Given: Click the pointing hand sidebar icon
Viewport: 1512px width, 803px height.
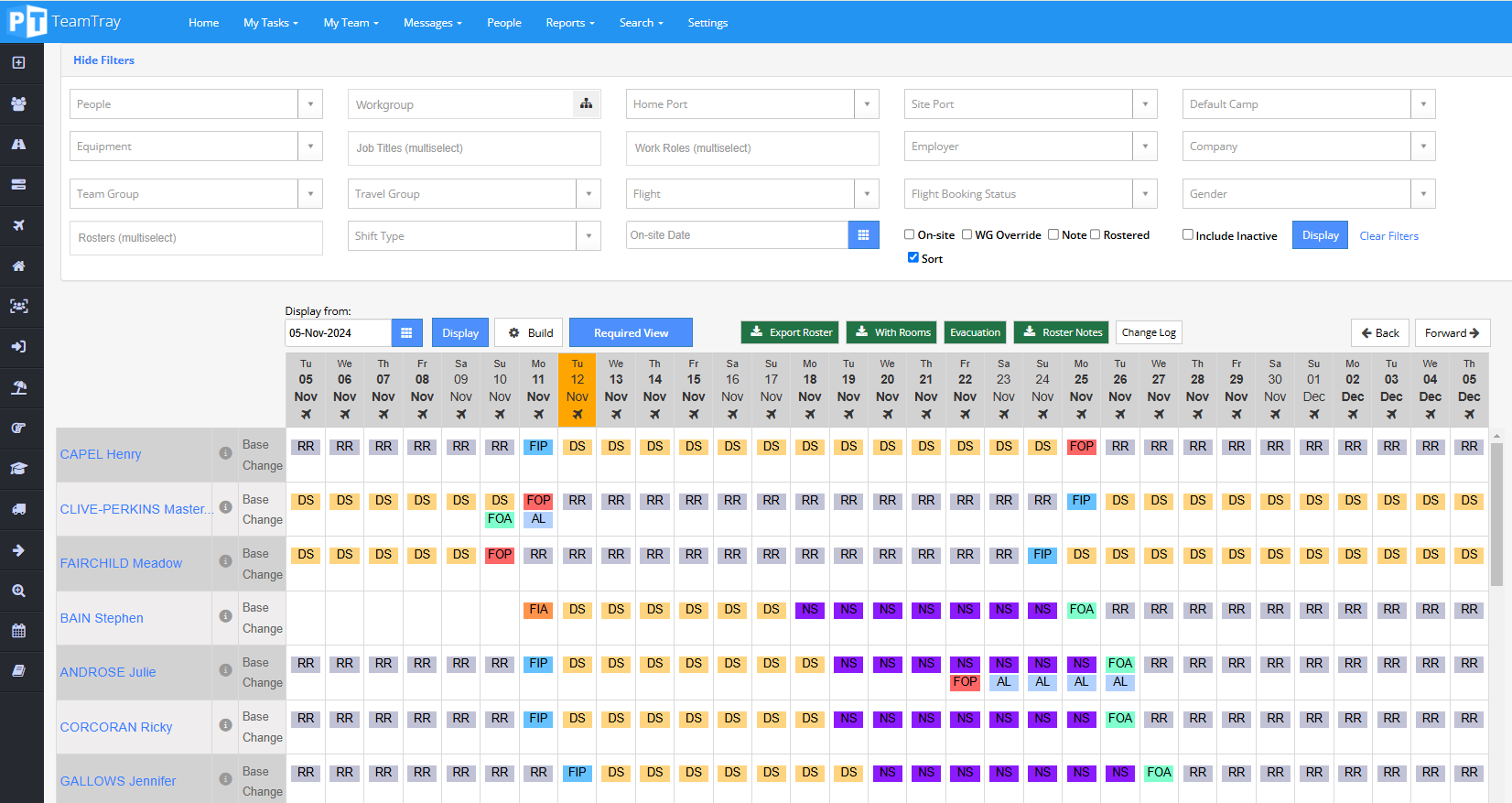Looking at the screenshot, I should click(18, 428).
